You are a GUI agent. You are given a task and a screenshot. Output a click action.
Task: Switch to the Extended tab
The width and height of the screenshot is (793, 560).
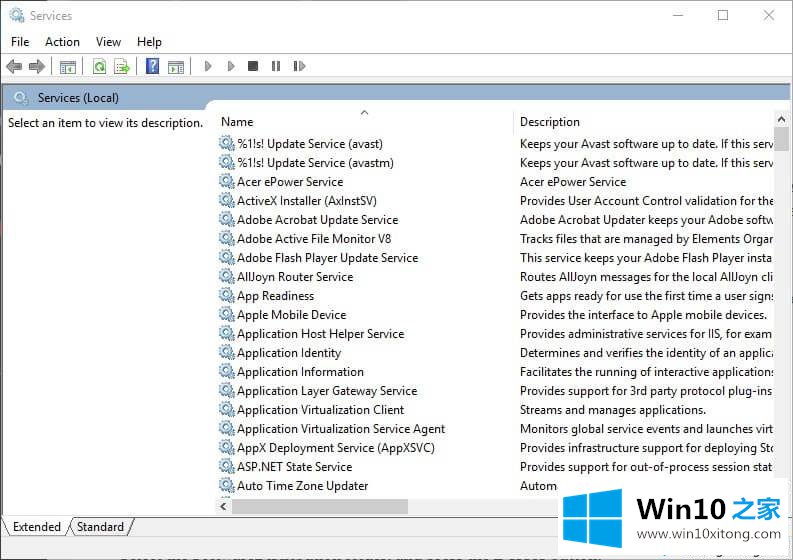36,527
